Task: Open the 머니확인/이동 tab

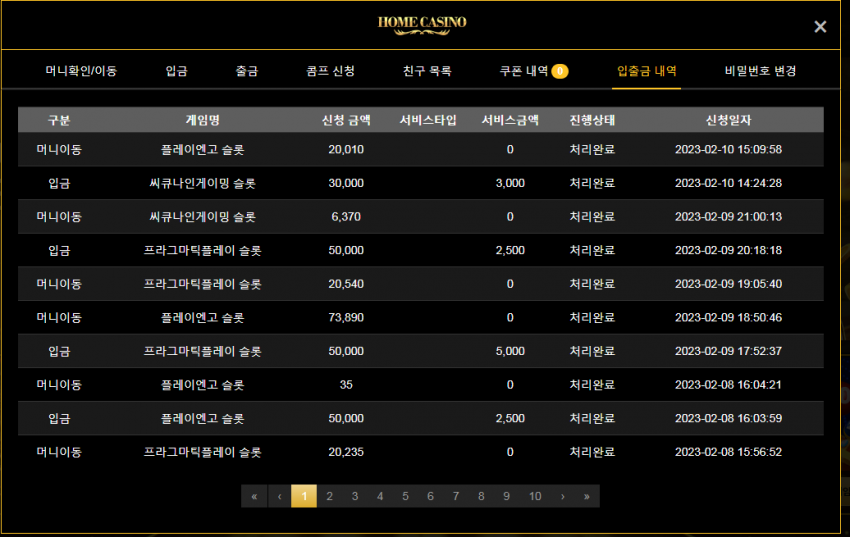Action: pyautogui.click(x=81, y=71)
